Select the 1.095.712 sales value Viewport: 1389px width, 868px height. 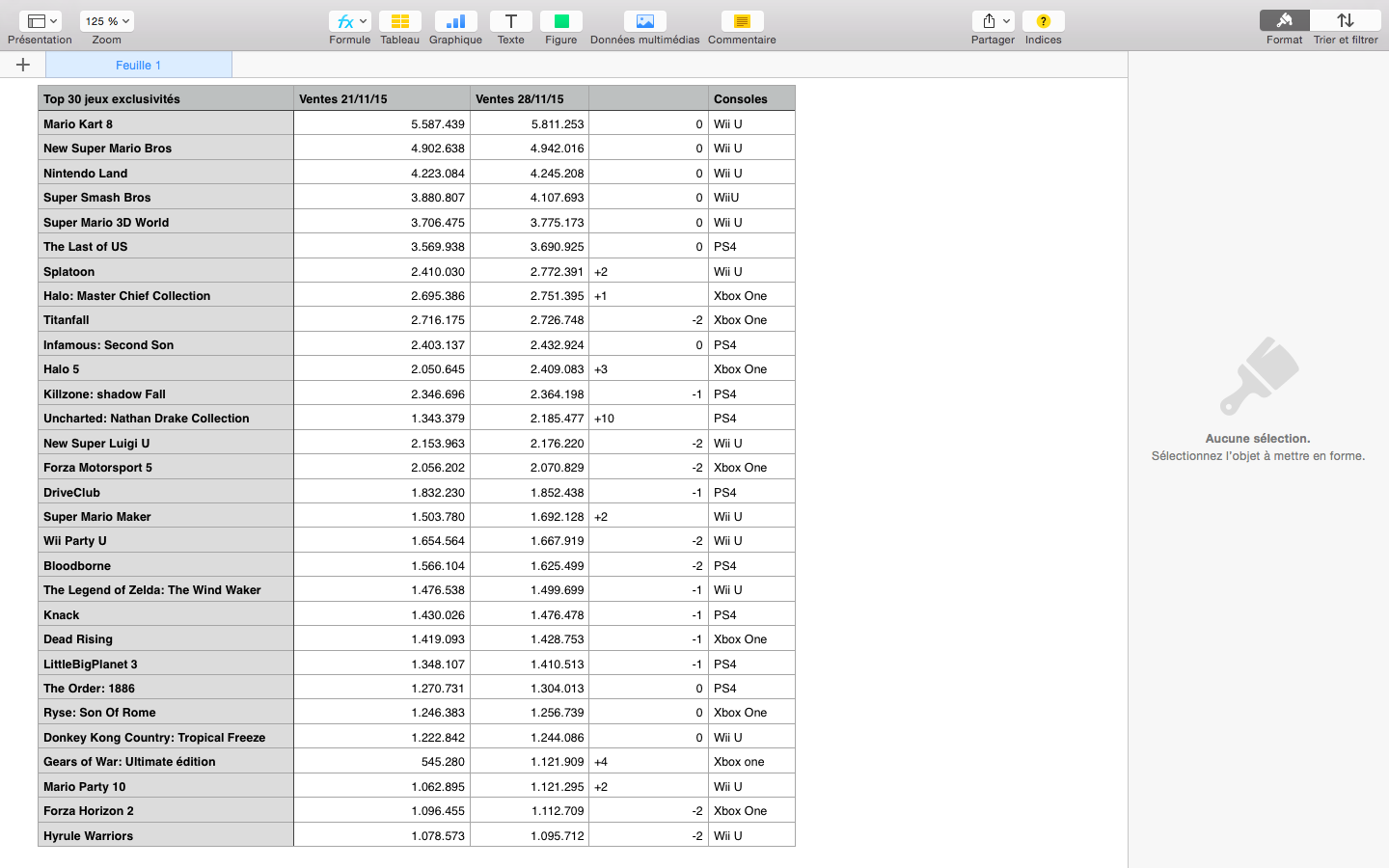(530, 836)
